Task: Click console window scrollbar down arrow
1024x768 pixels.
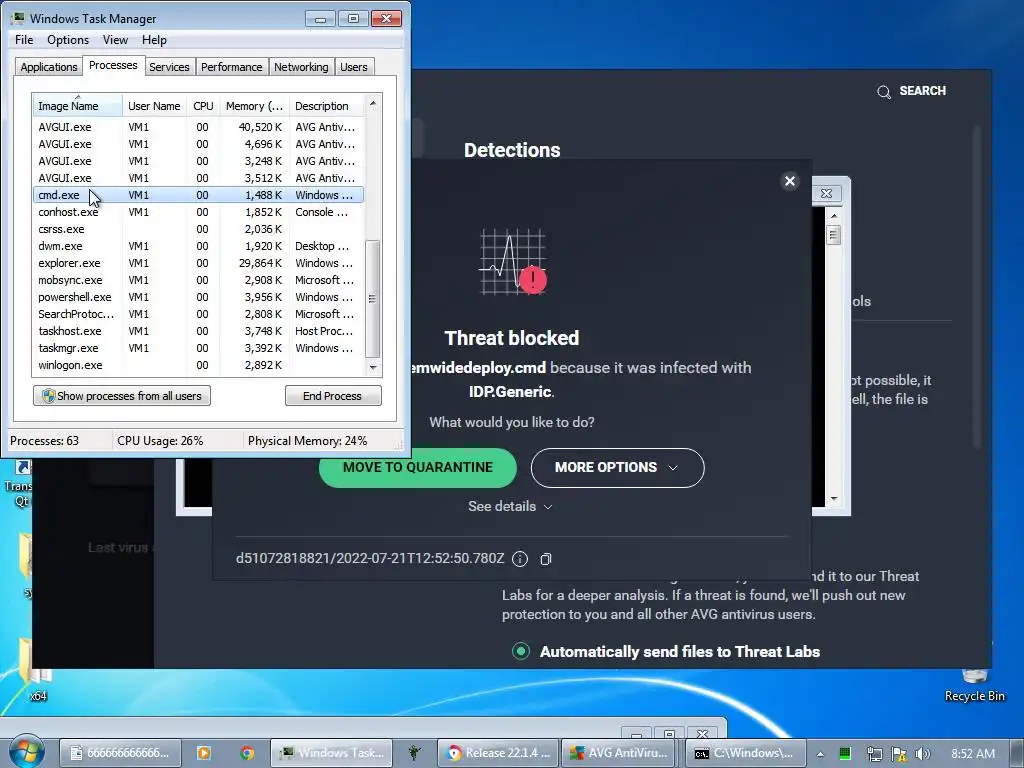Action: pyautogui.click(x=833, y=498)
